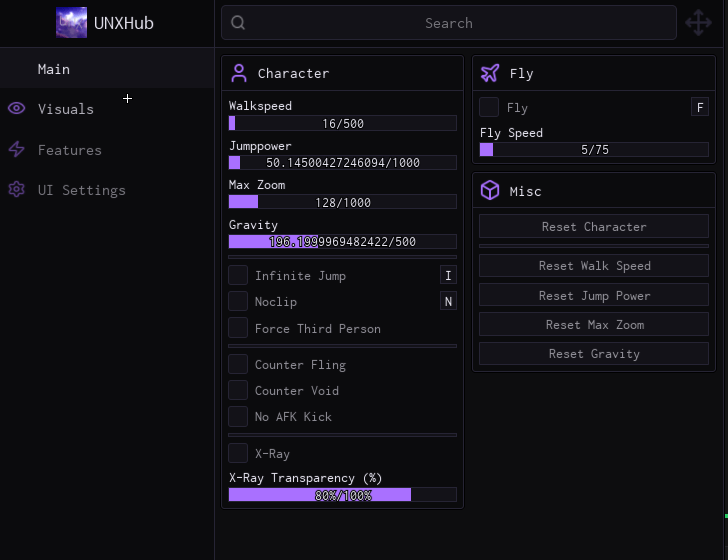728x560 pixels.
Task: Click the Fly airplane icon
Action: pyautogui.click(x=490, y=73)
